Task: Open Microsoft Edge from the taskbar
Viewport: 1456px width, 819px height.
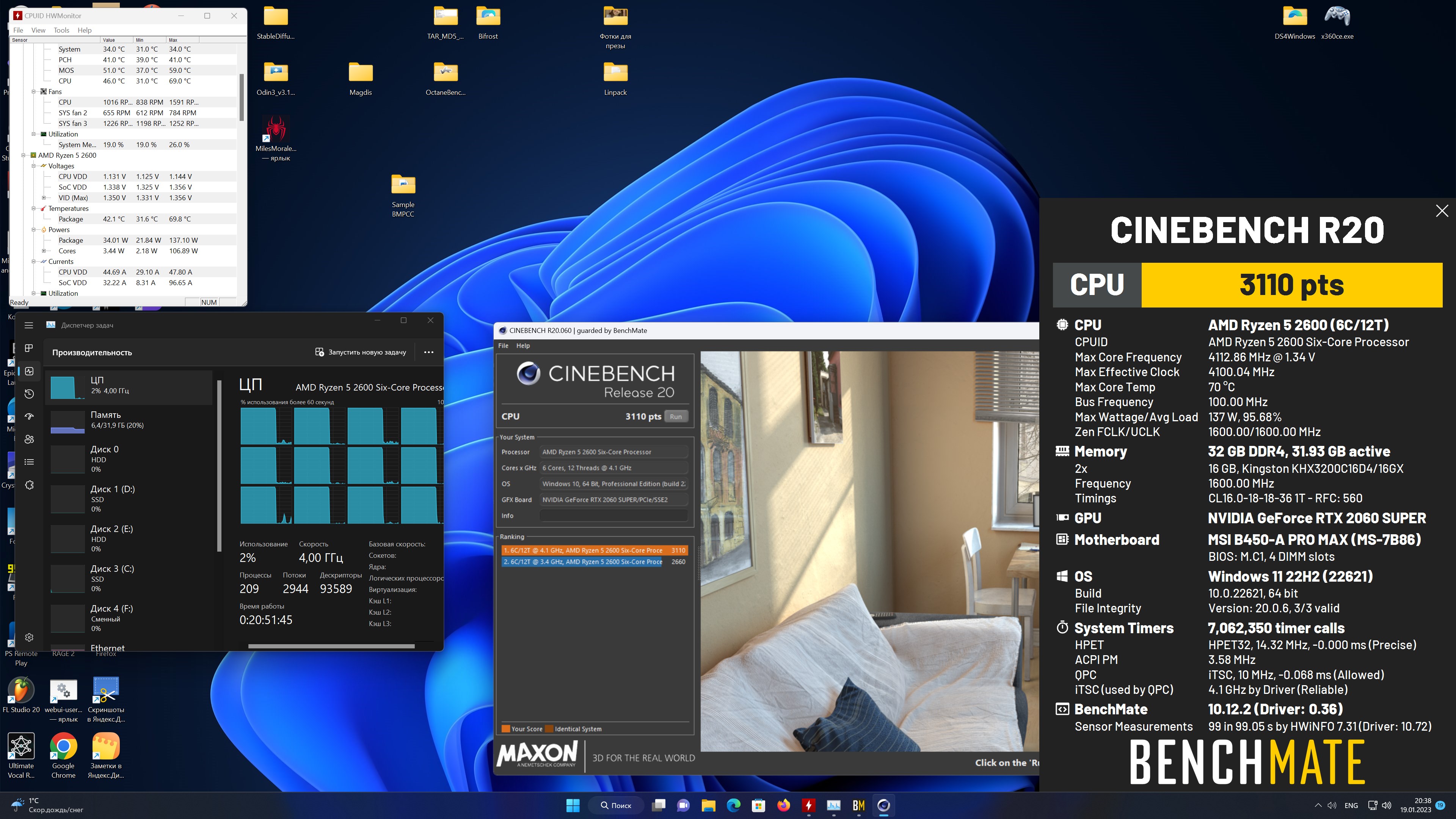Action: (734, 805)
